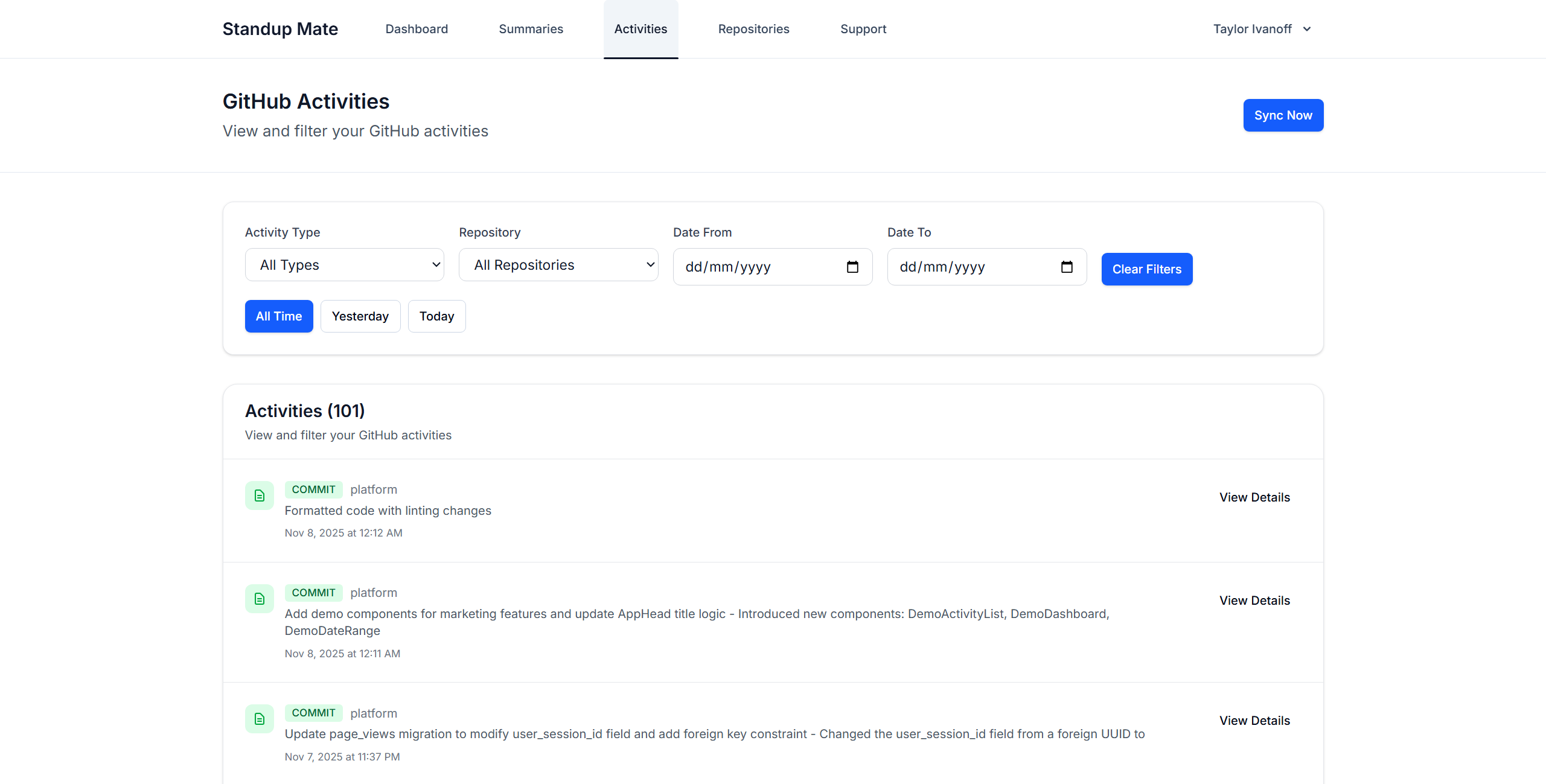Open the Activity Type dropdown
The image size is (1546, 784).
tap(344, 265)
